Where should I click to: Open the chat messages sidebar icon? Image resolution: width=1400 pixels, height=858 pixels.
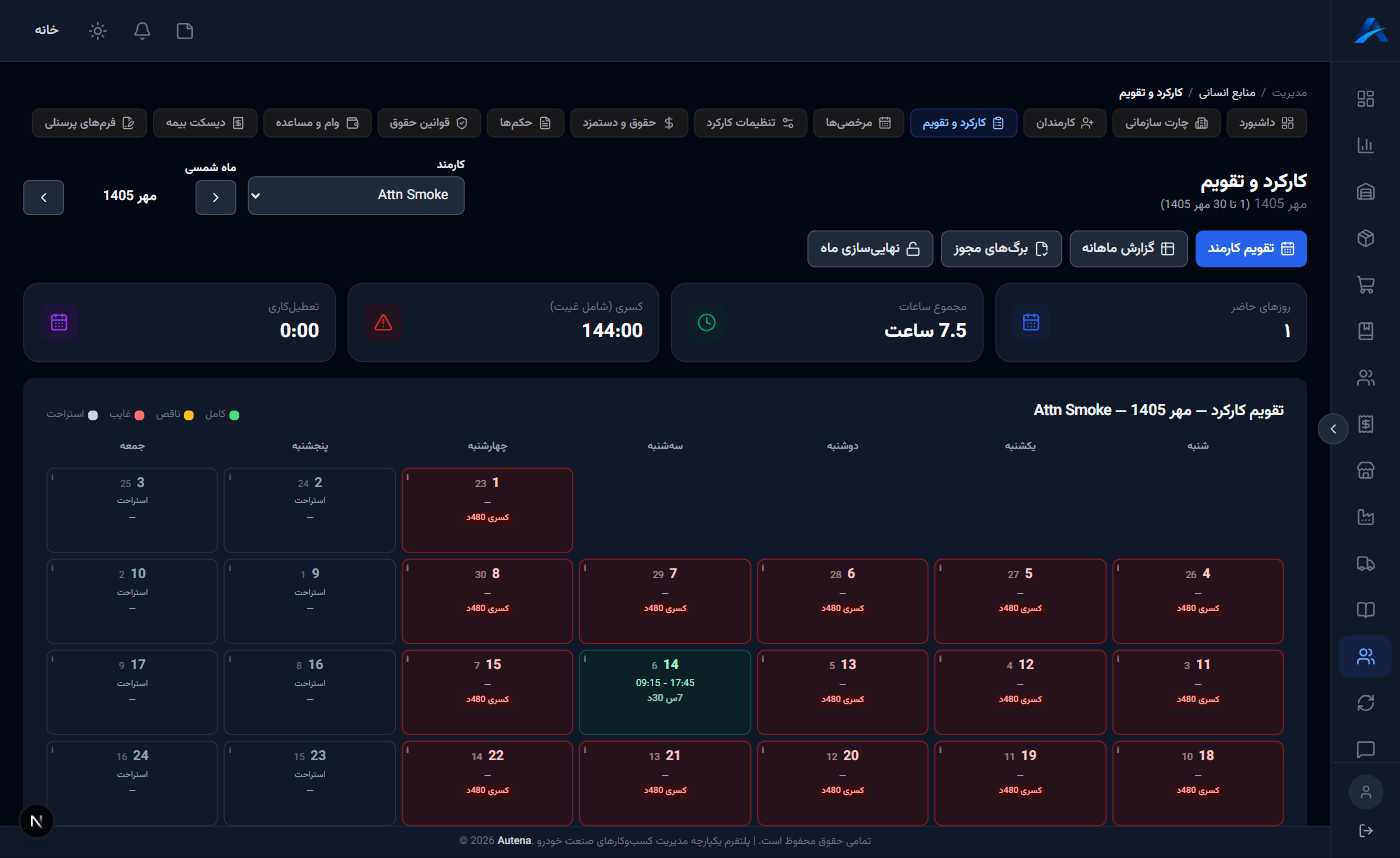(x=1365, y=749)
